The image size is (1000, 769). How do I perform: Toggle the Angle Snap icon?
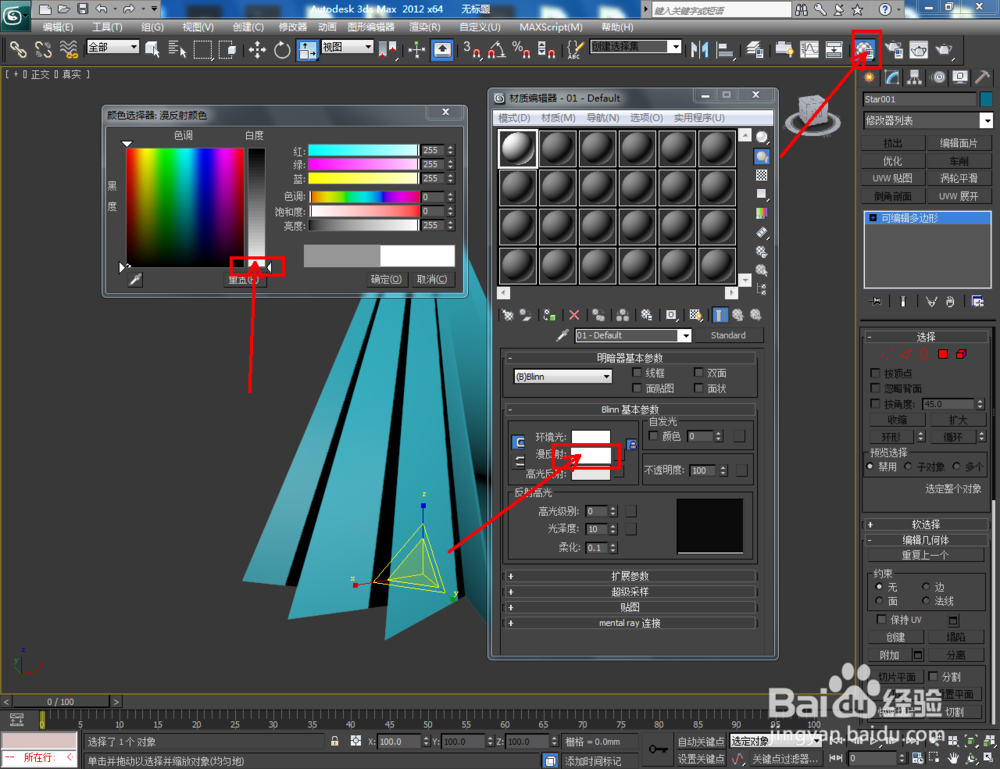point(497,50)
